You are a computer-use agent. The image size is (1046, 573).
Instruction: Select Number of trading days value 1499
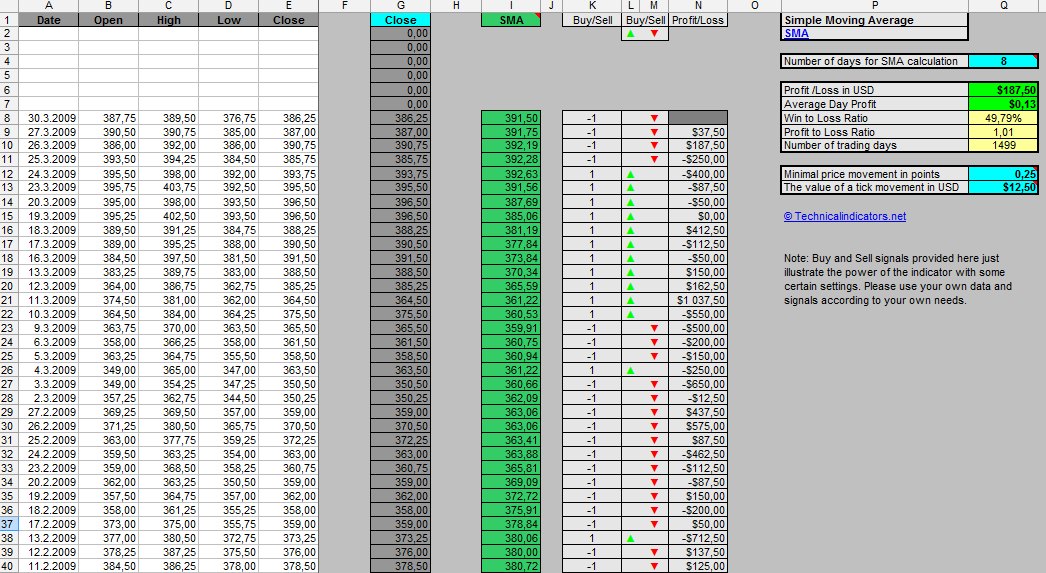coord(1003,145)
